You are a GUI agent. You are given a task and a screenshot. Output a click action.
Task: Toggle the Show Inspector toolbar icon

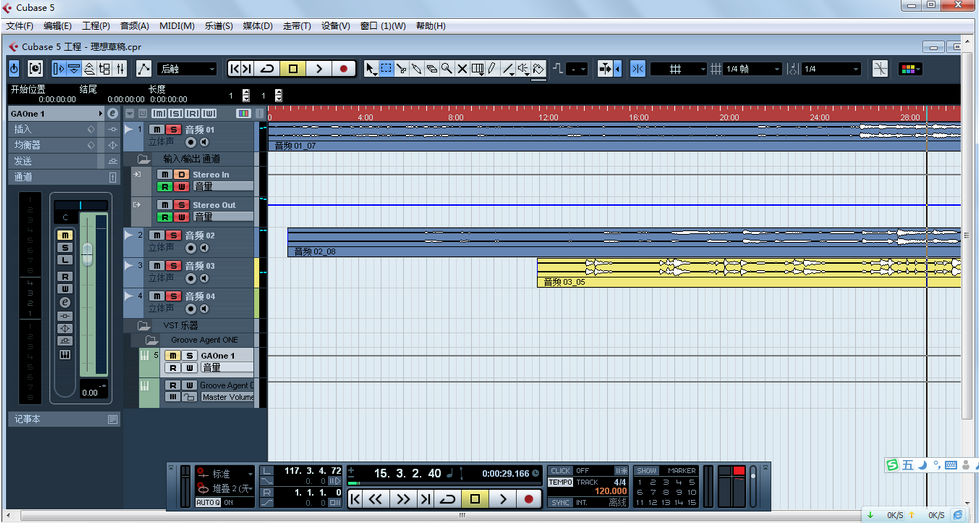(59, 68)
